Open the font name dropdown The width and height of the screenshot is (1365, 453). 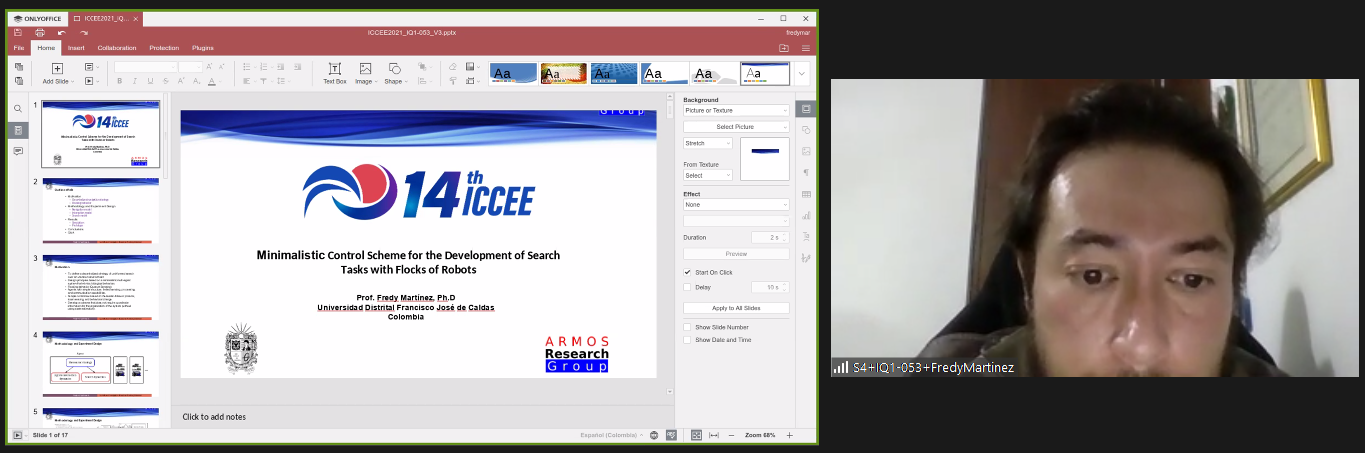pos(146,67)
